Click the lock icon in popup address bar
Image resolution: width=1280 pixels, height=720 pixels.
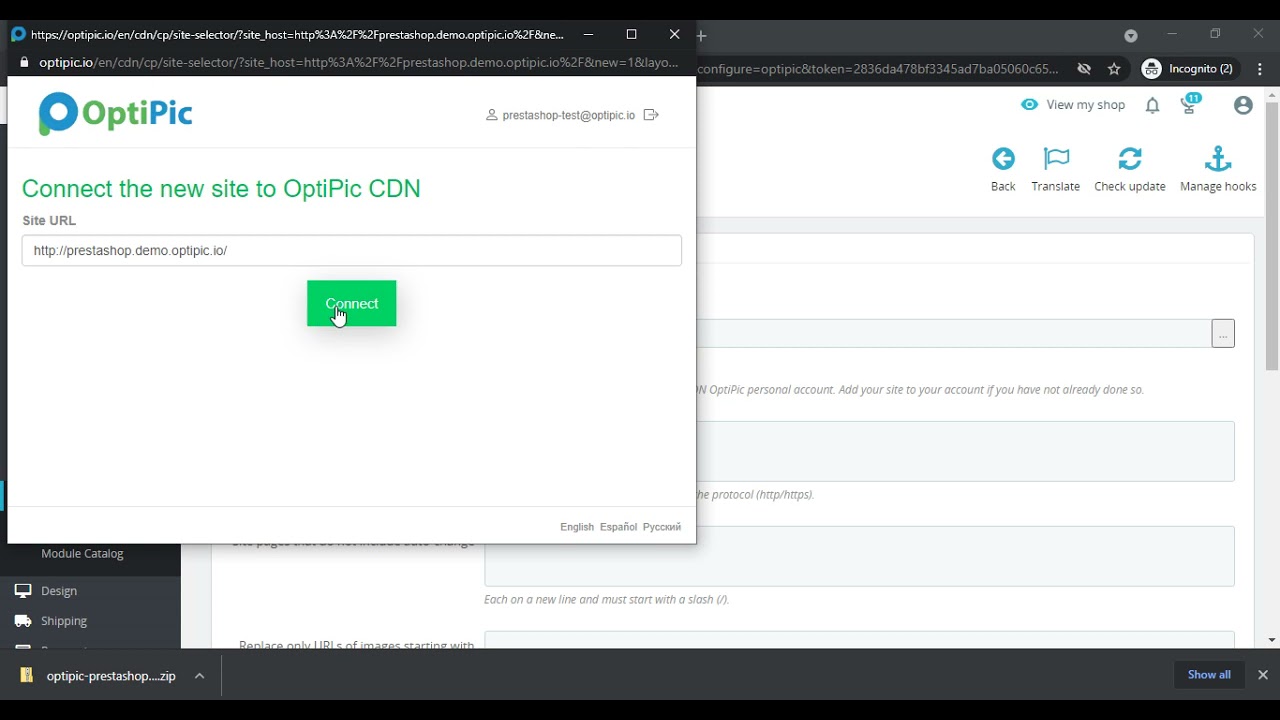coord(25,62)
